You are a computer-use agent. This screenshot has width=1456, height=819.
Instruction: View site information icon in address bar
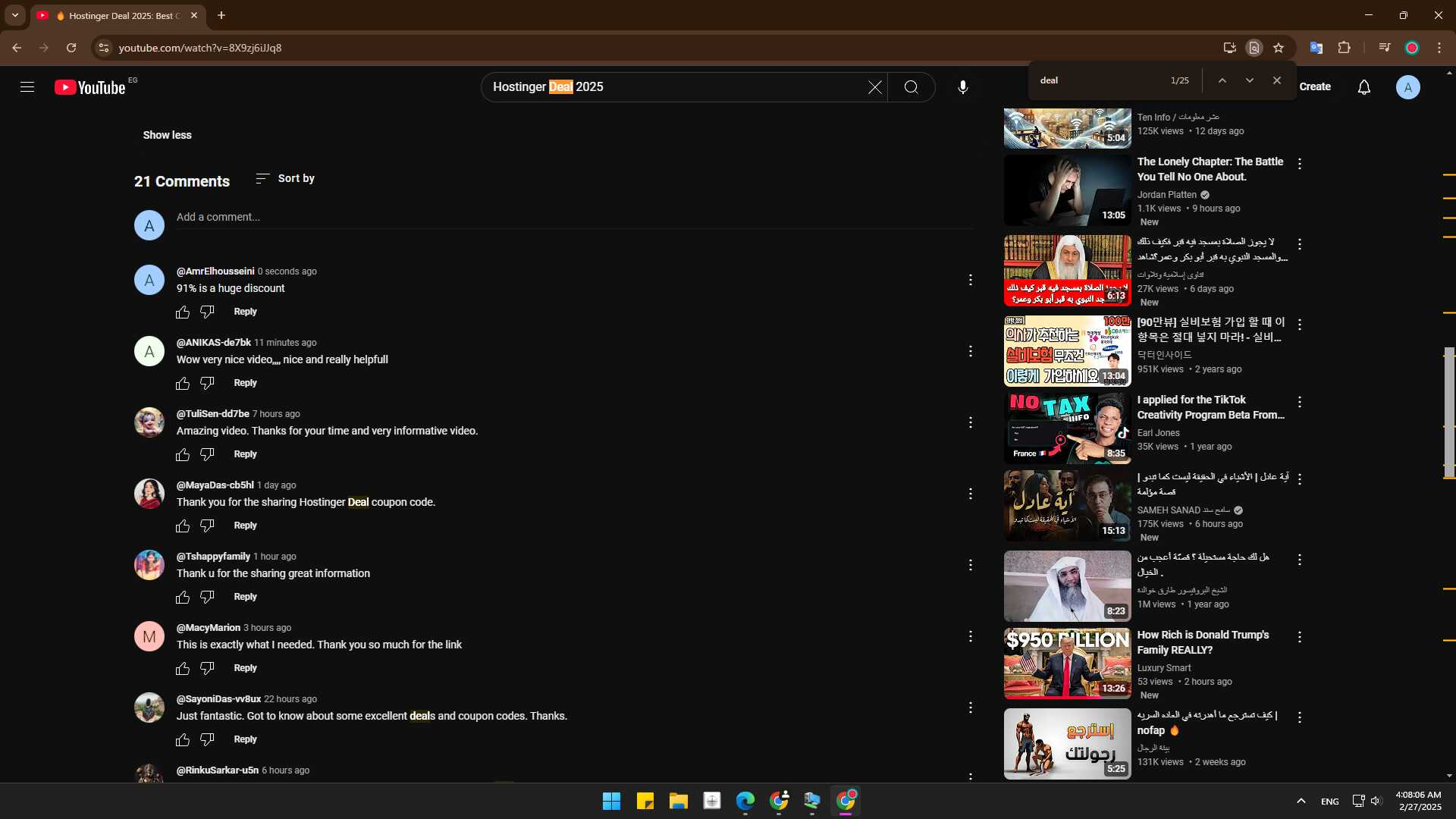pos(104,48)
